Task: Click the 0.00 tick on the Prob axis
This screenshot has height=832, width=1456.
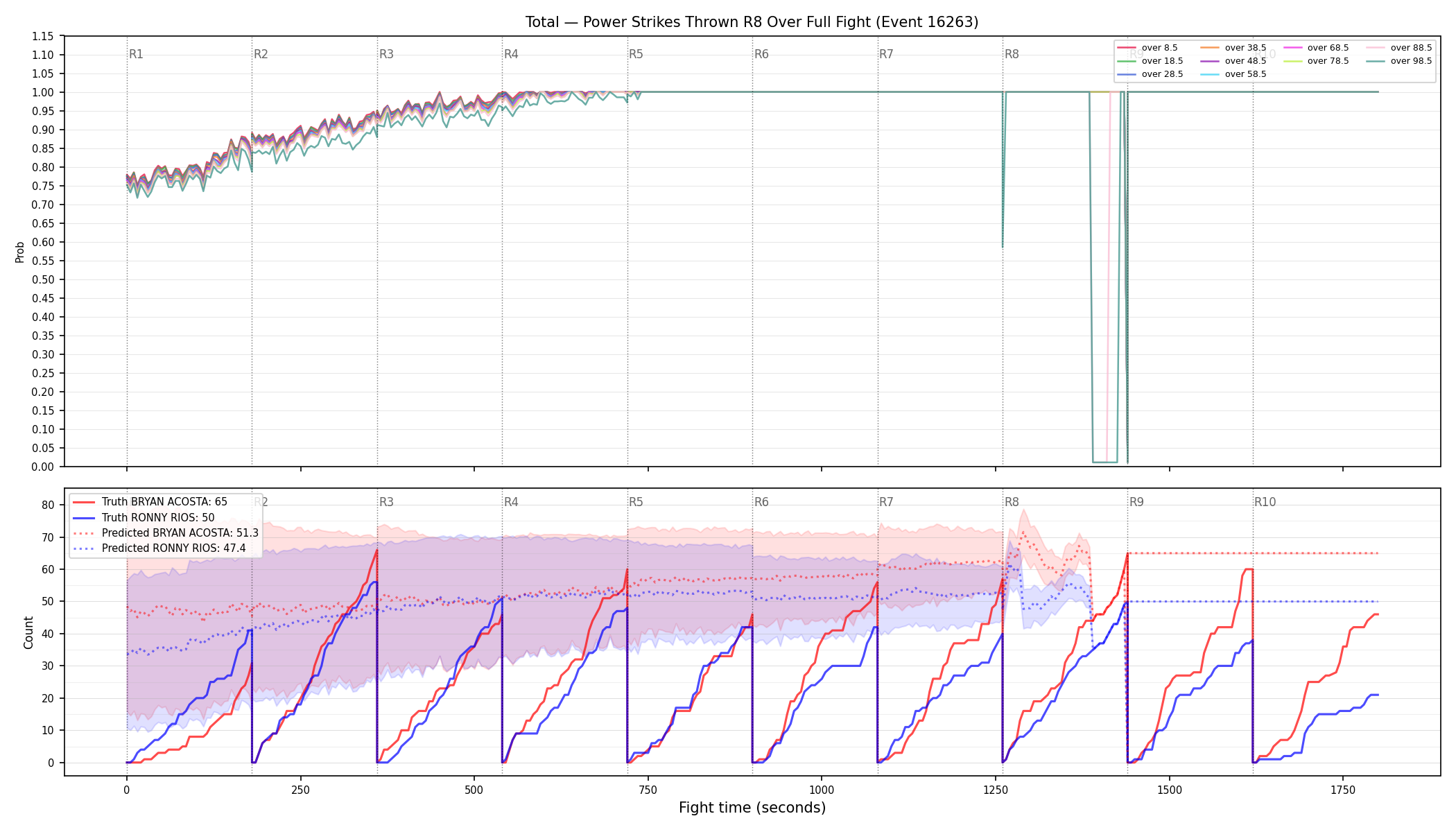Action: click(x=43, y=467)
